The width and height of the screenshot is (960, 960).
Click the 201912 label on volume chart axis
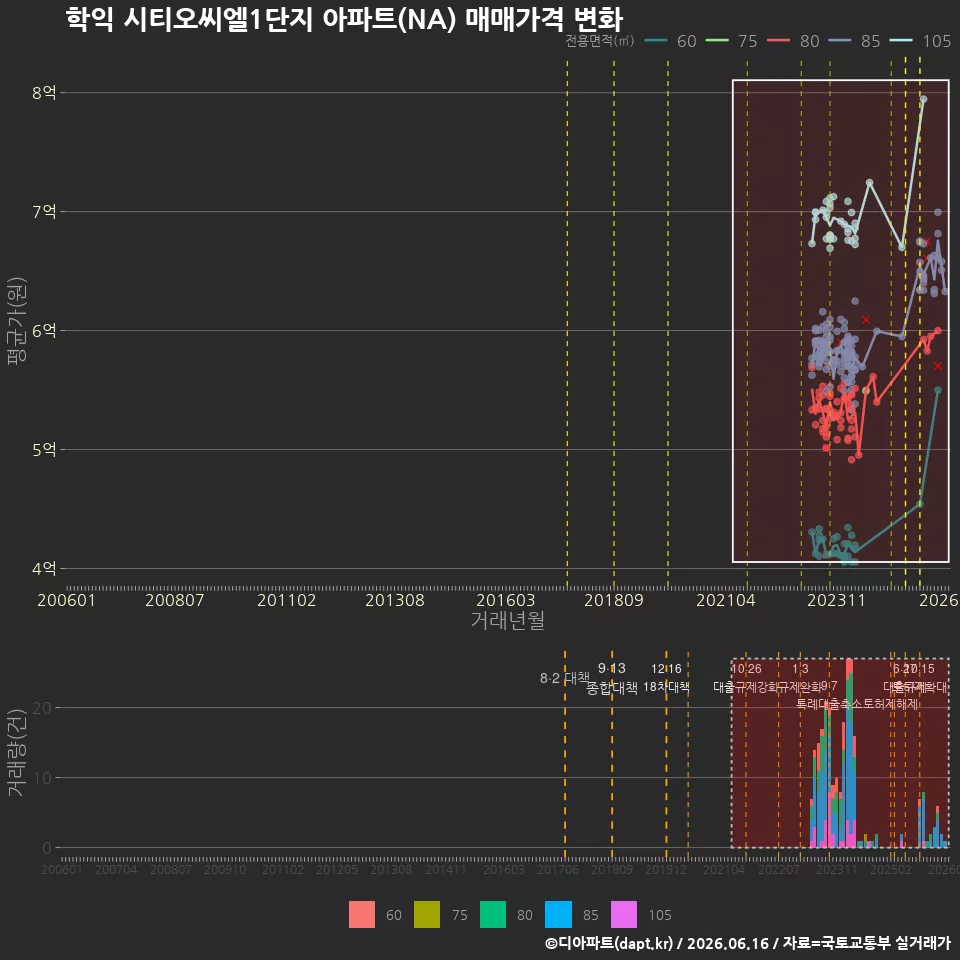coord(666,869)
